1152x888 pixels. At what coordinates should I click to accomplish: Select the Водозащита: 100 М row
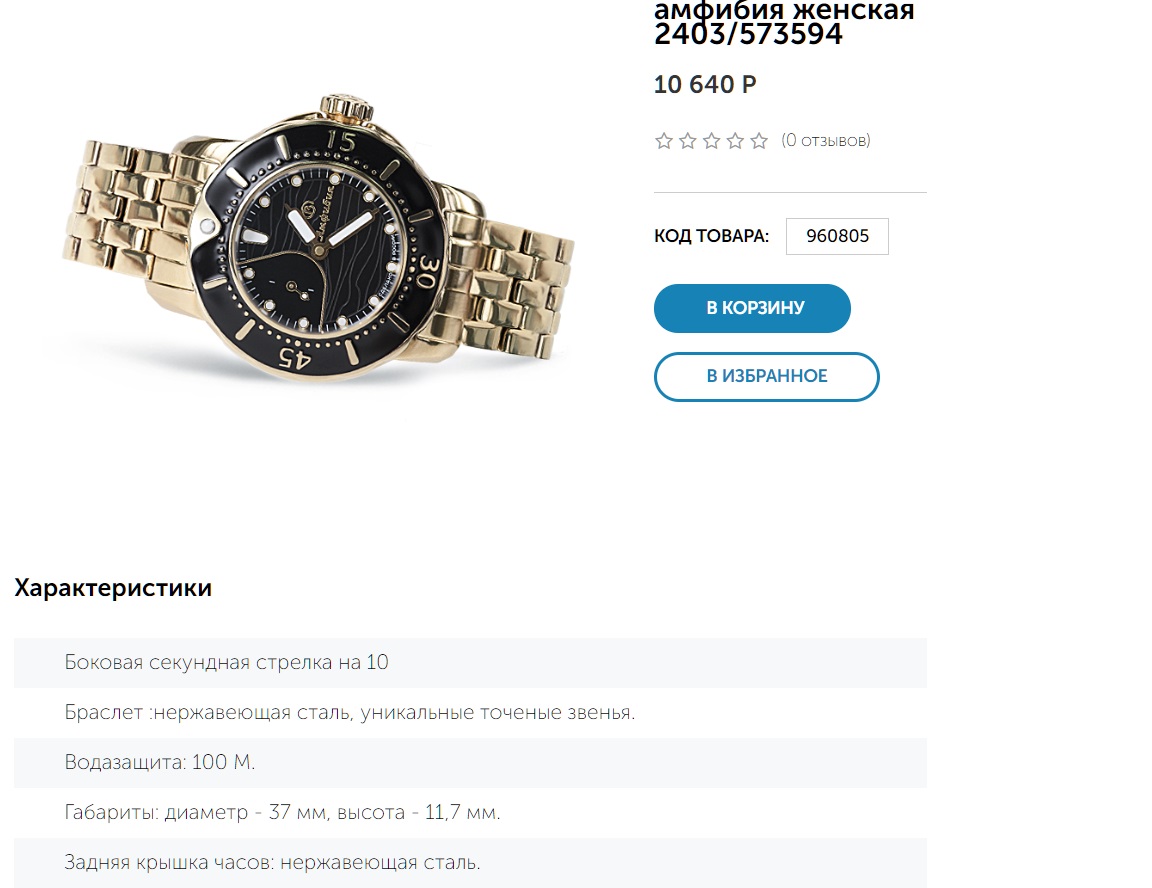(x=470, y=762)
